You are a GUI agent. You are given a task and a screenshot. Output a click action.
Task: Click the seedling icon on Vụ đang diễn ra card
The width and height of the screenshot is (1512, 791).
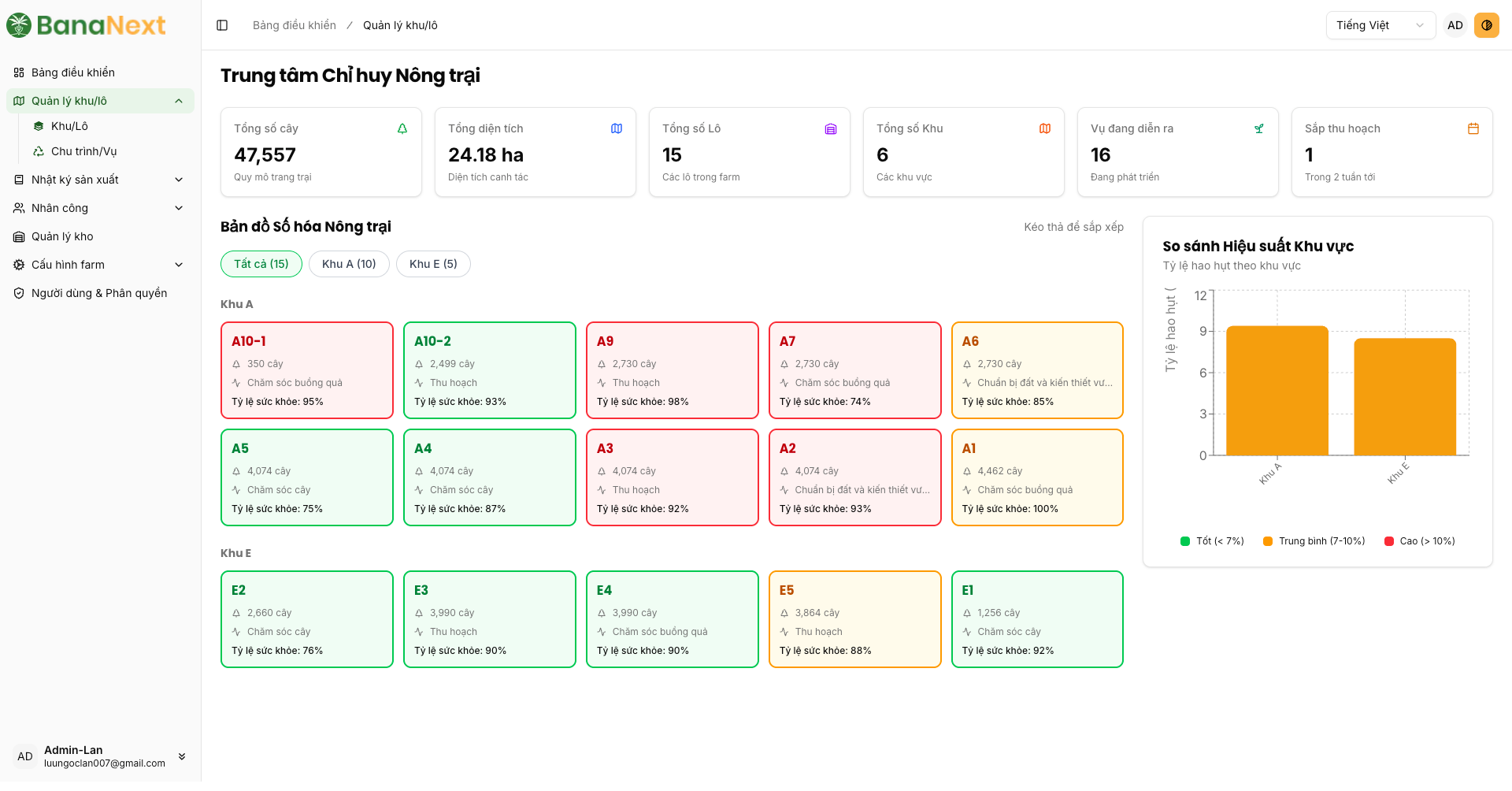[1259, 128]
